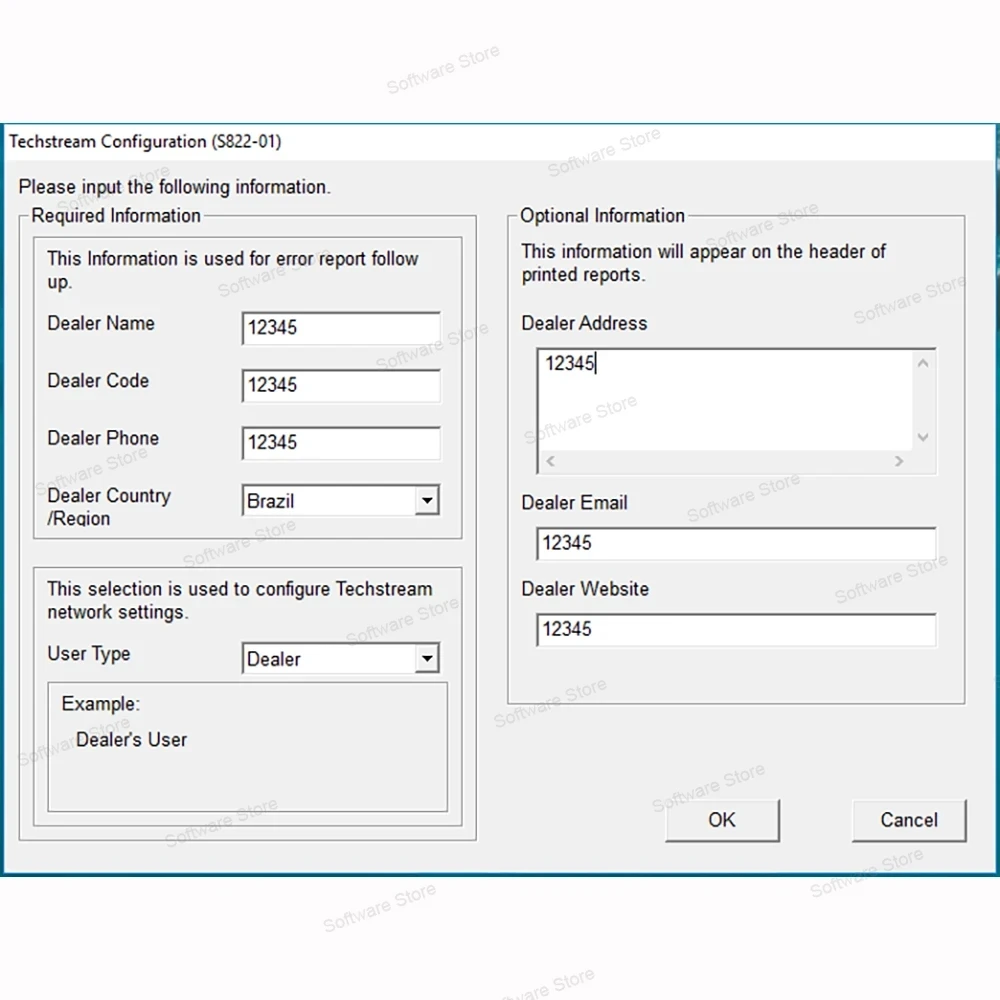Screen dimensions: 1000x1000
Task: Click the Cancel button
Action: [909, 820]
